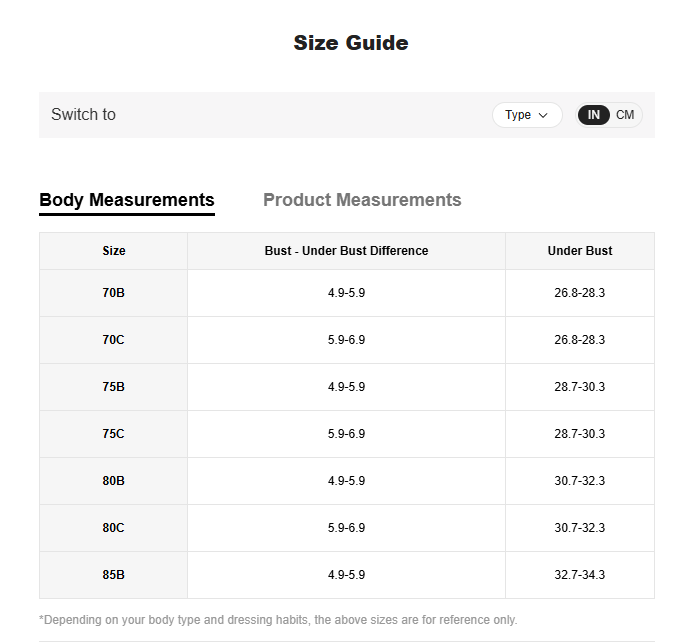Viewport: 684px width, 643px height.
Task: Select the 75C size row
Action: point(347,434)
